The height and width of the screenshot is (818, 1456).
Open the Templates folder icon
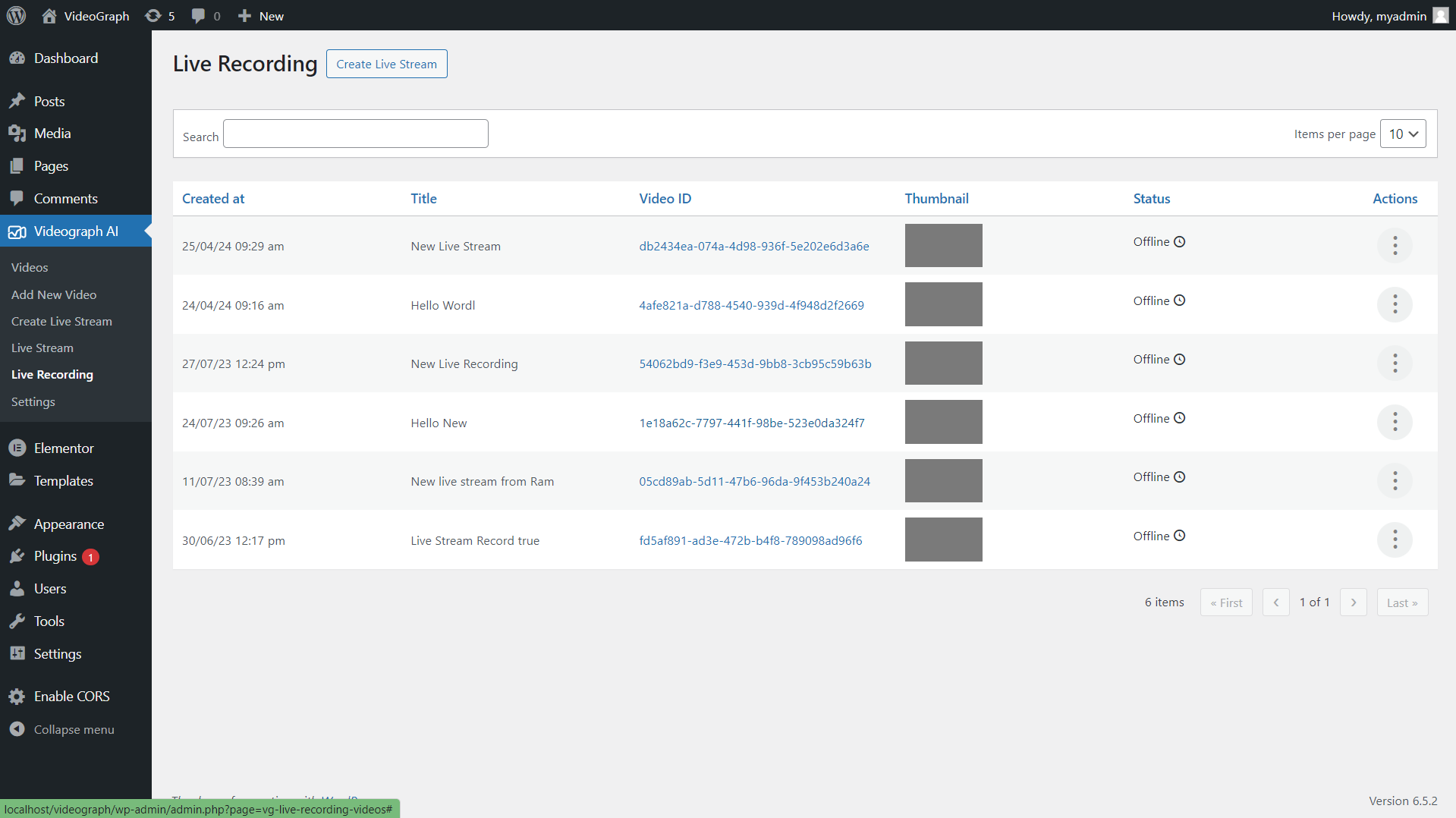pos(17,480)
